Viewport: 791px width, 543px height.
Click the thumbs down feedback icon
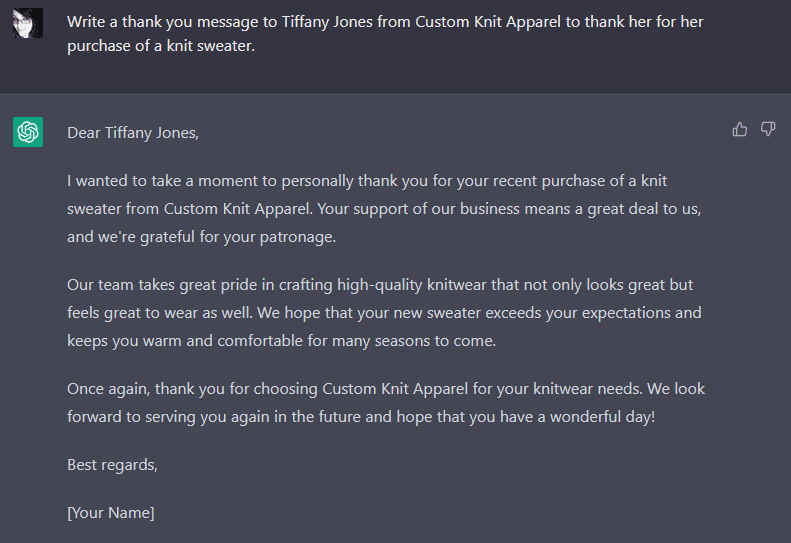coord(768,129)
